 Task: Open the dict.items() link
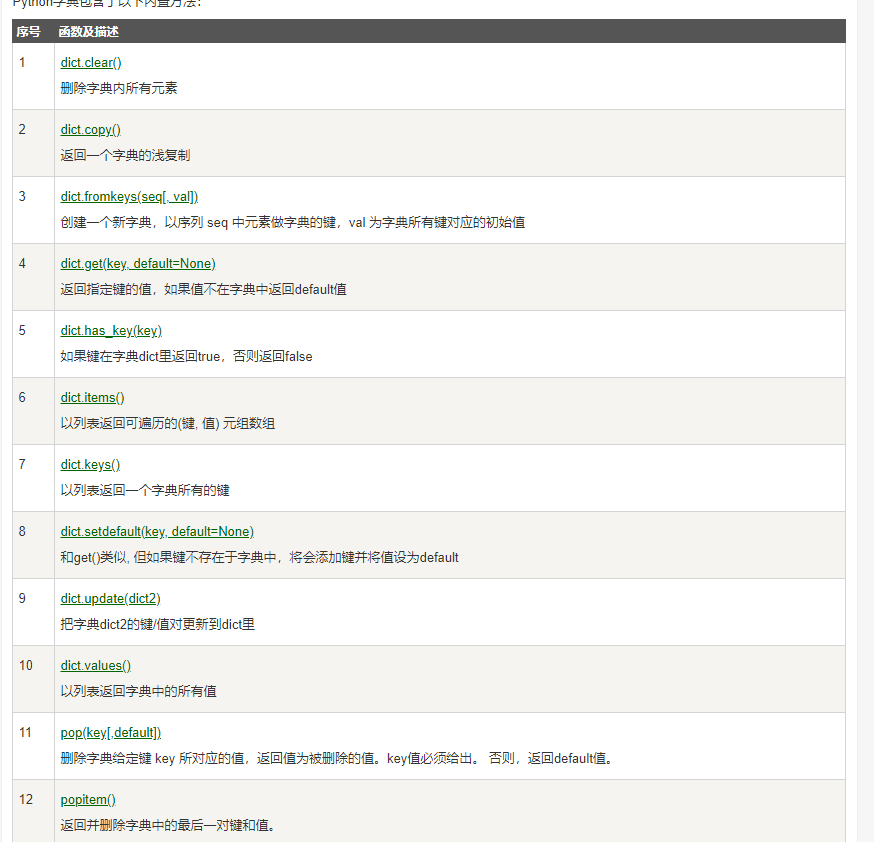[93, 397]
